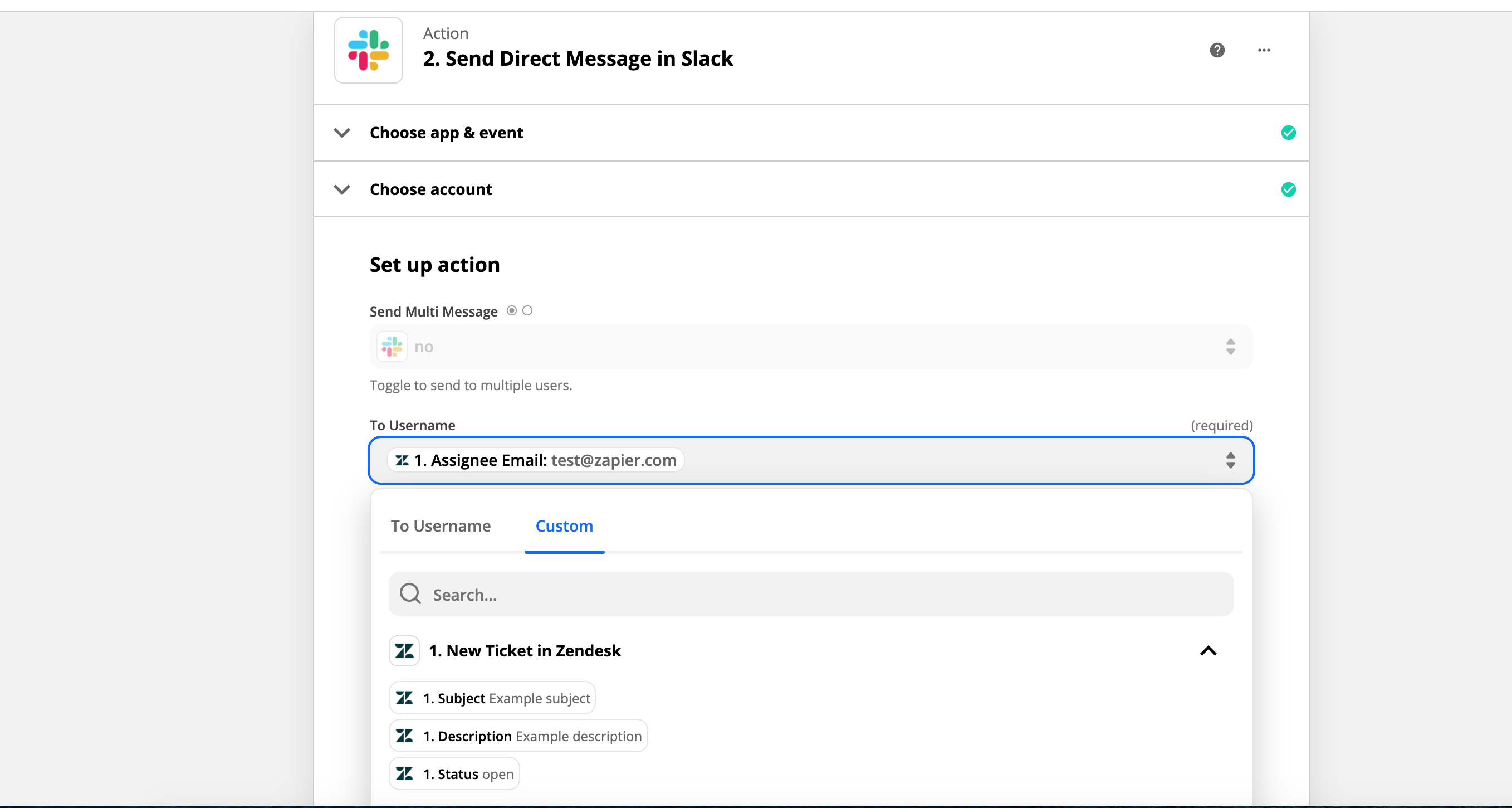Screen dimensions: 1512x808
Task: Click the '(required)' label
Action: [x=1221, y=425]
